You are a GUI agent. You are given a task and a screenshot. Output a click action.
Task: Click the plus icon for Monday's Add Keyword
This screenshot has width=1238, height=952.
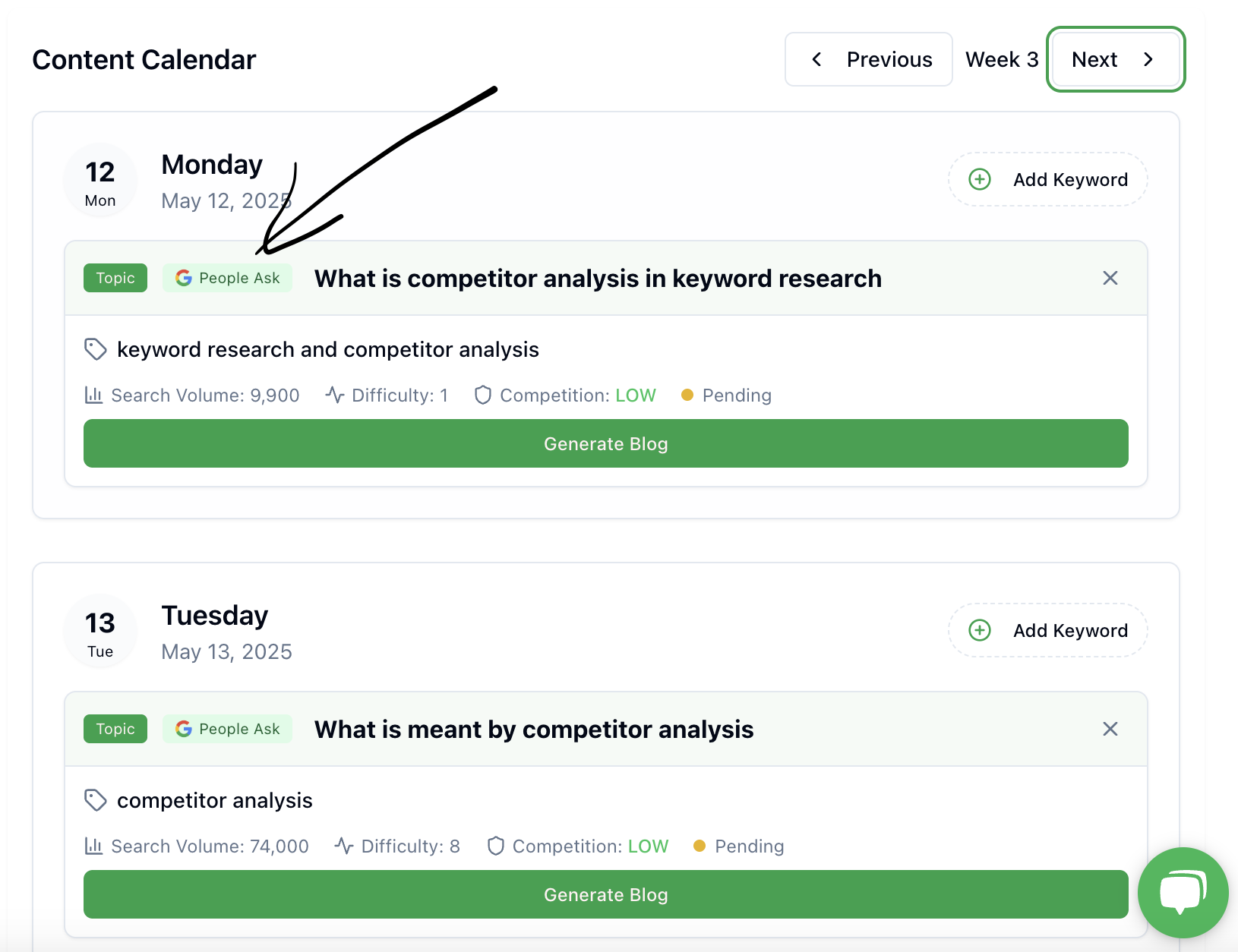pos(980,179)
